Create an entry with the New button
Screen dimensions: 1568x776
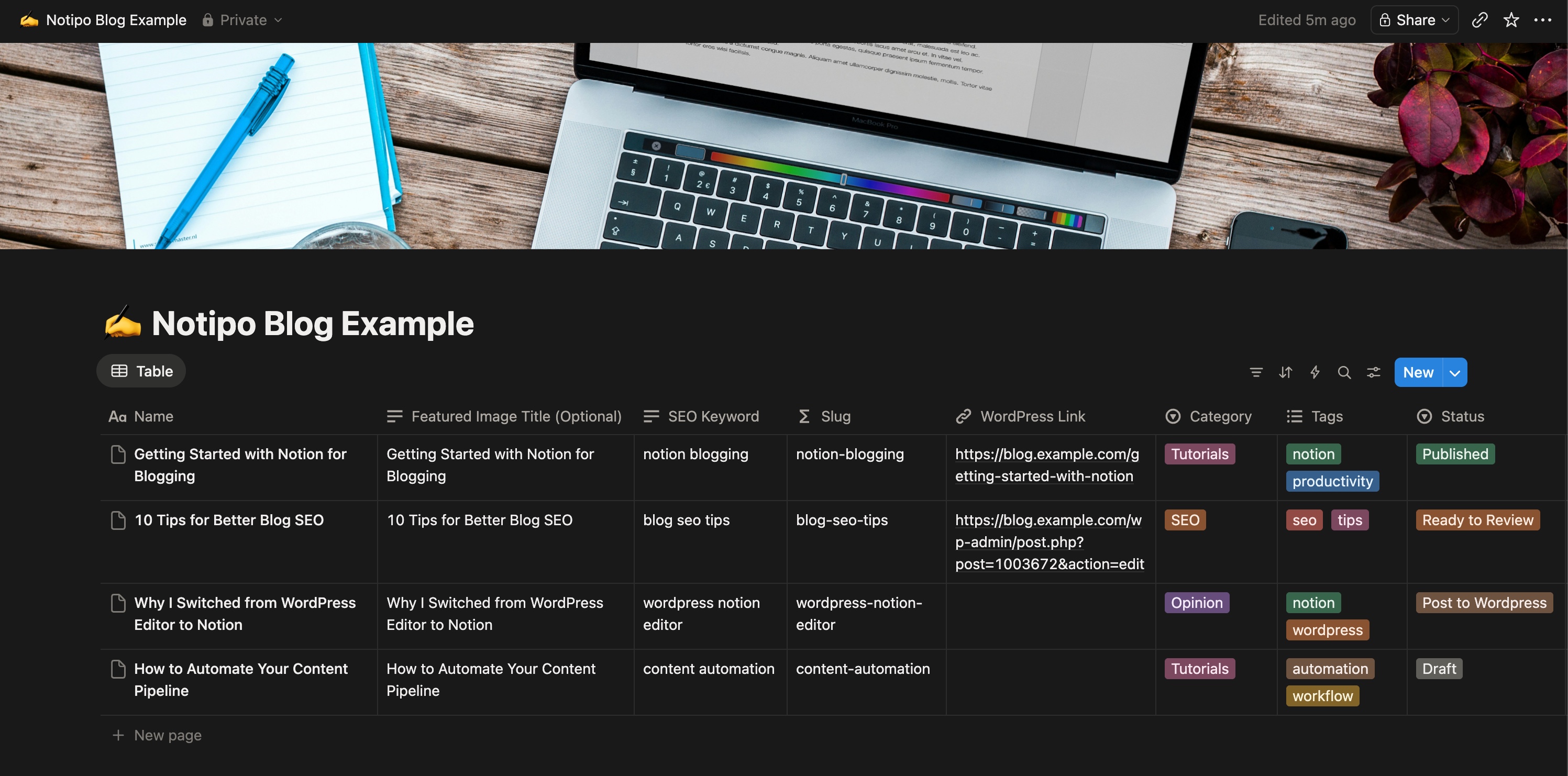click(1418, 372)
